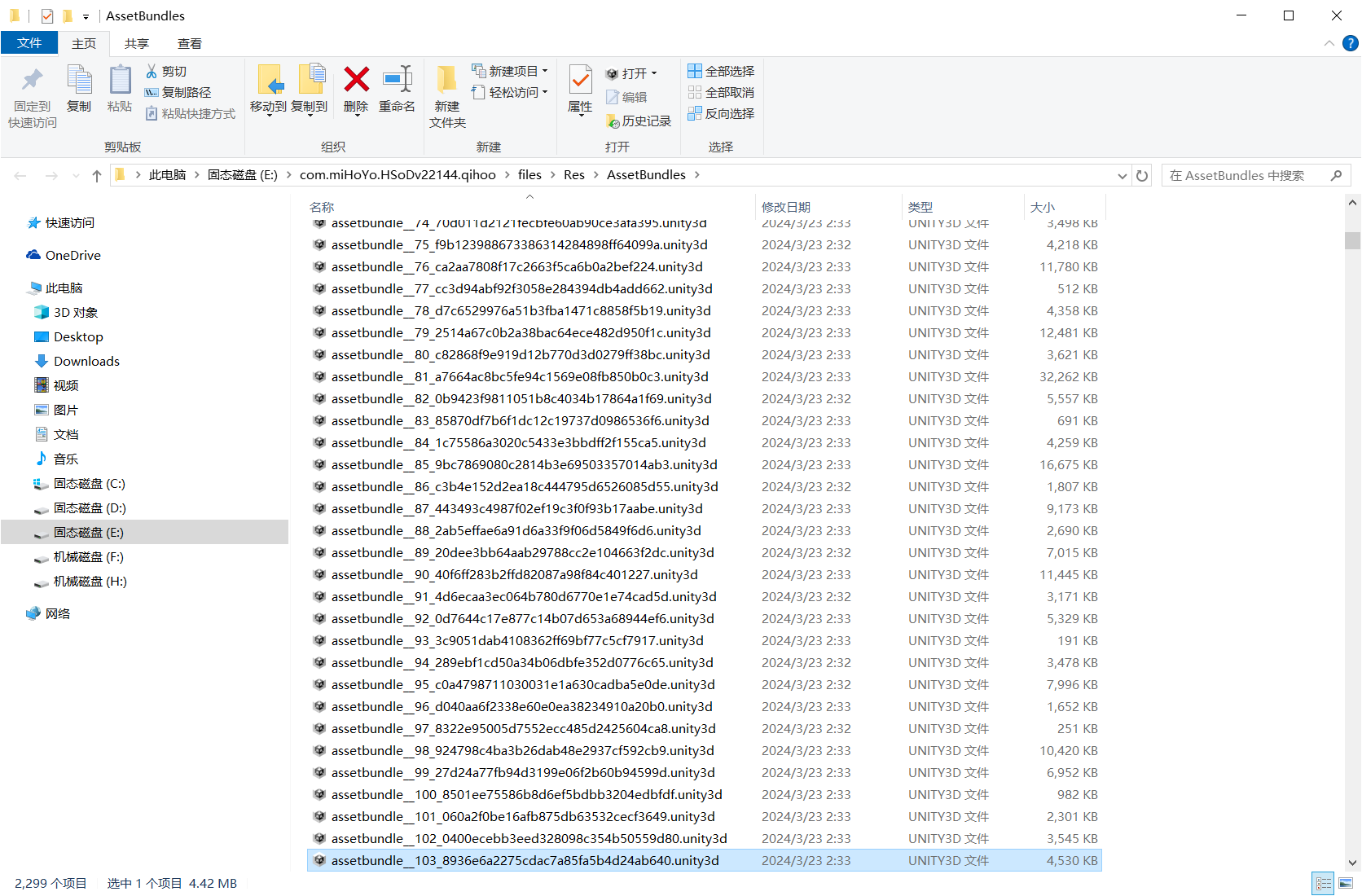Open the ribbon Help question-mark icon

[1351, 43]
